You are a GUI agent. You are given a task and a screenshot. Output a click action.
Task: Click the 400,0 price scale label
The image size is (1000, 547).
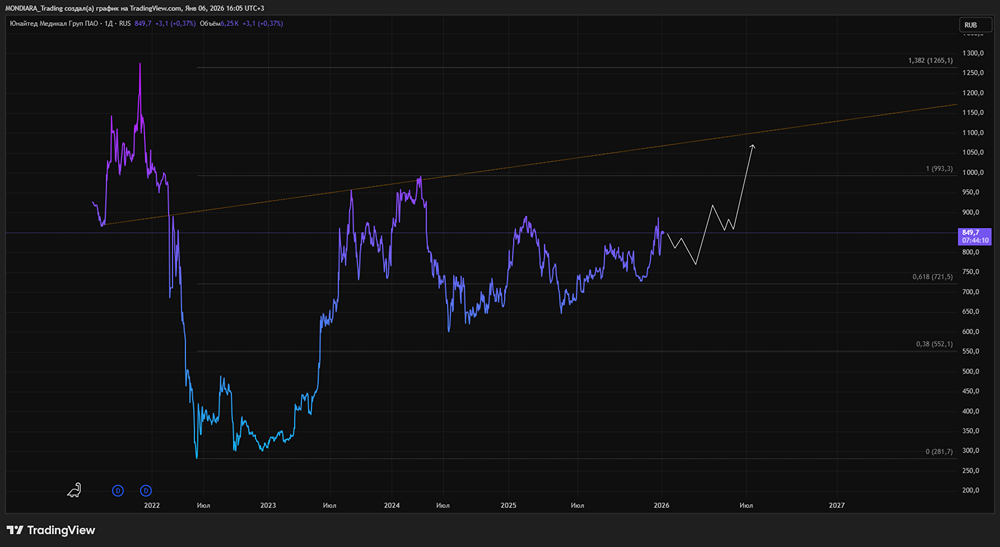973,411
